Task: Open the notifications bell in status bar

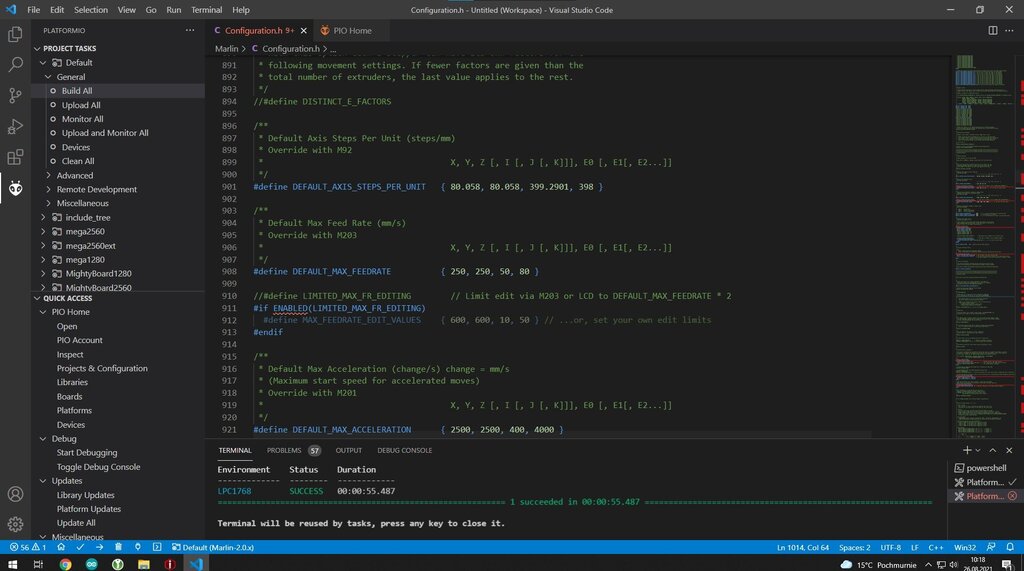Action: click(x=1011, y=547)
